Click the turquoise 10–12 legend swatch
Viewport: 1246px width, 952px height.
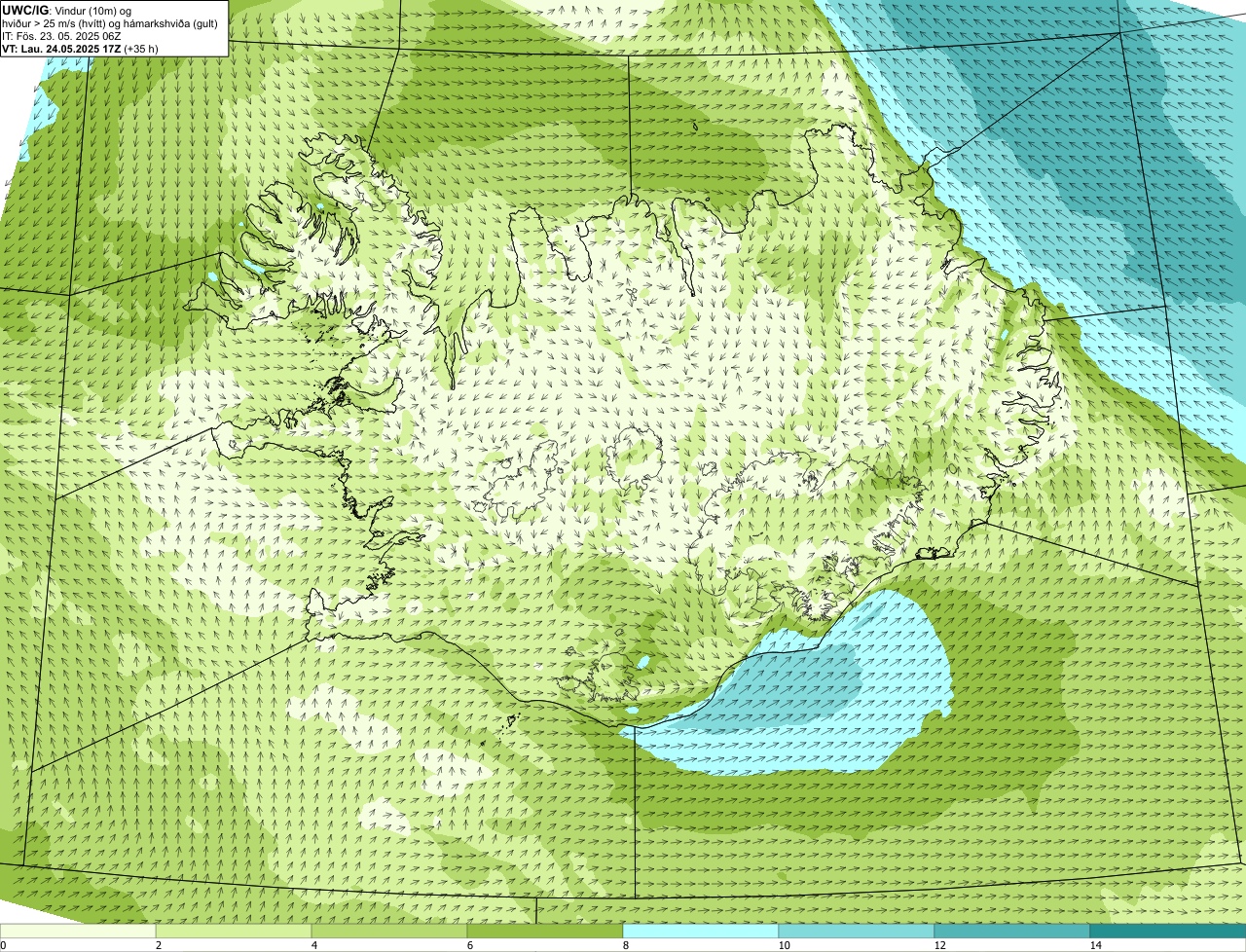[x=857, y=932]
